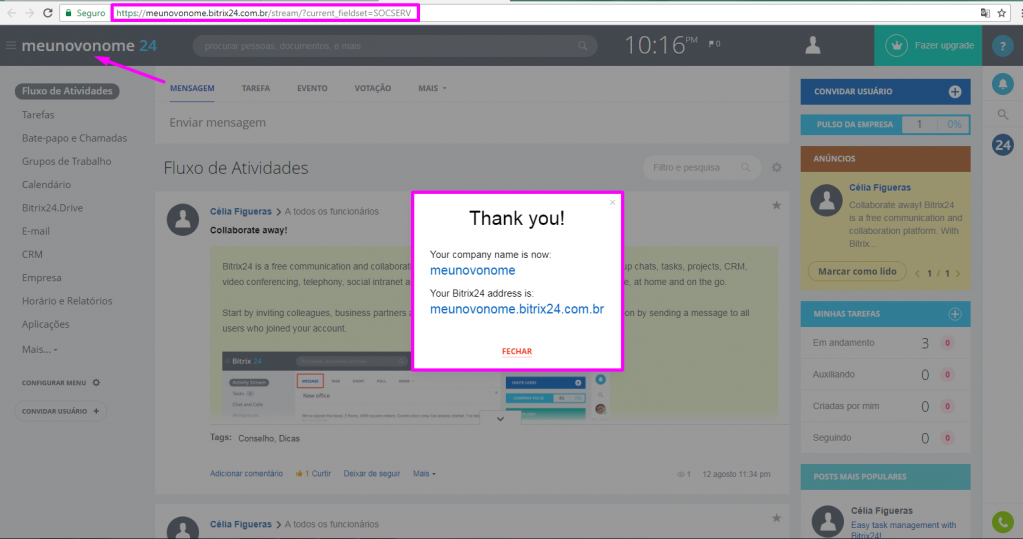Select the TAREFA tab
This screenshot has height=539, width=1023.
tap(256, 88)
